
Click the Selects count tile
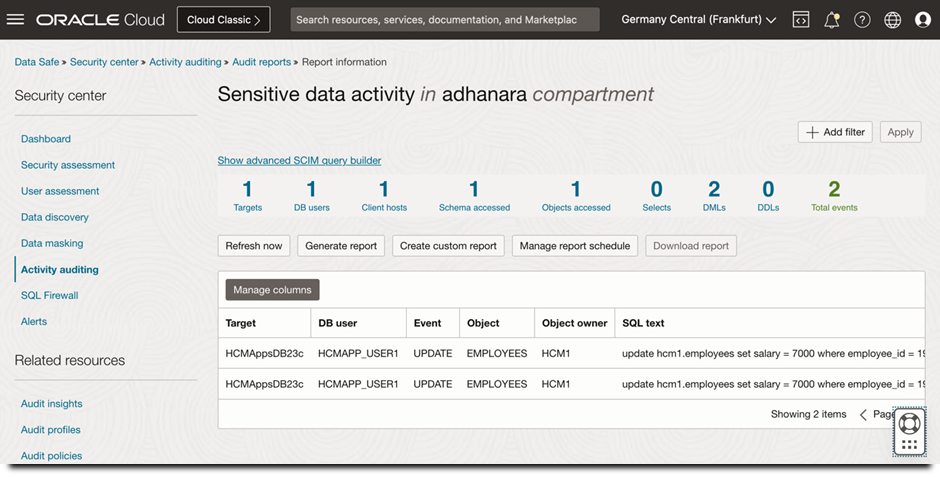coord(656,197)
